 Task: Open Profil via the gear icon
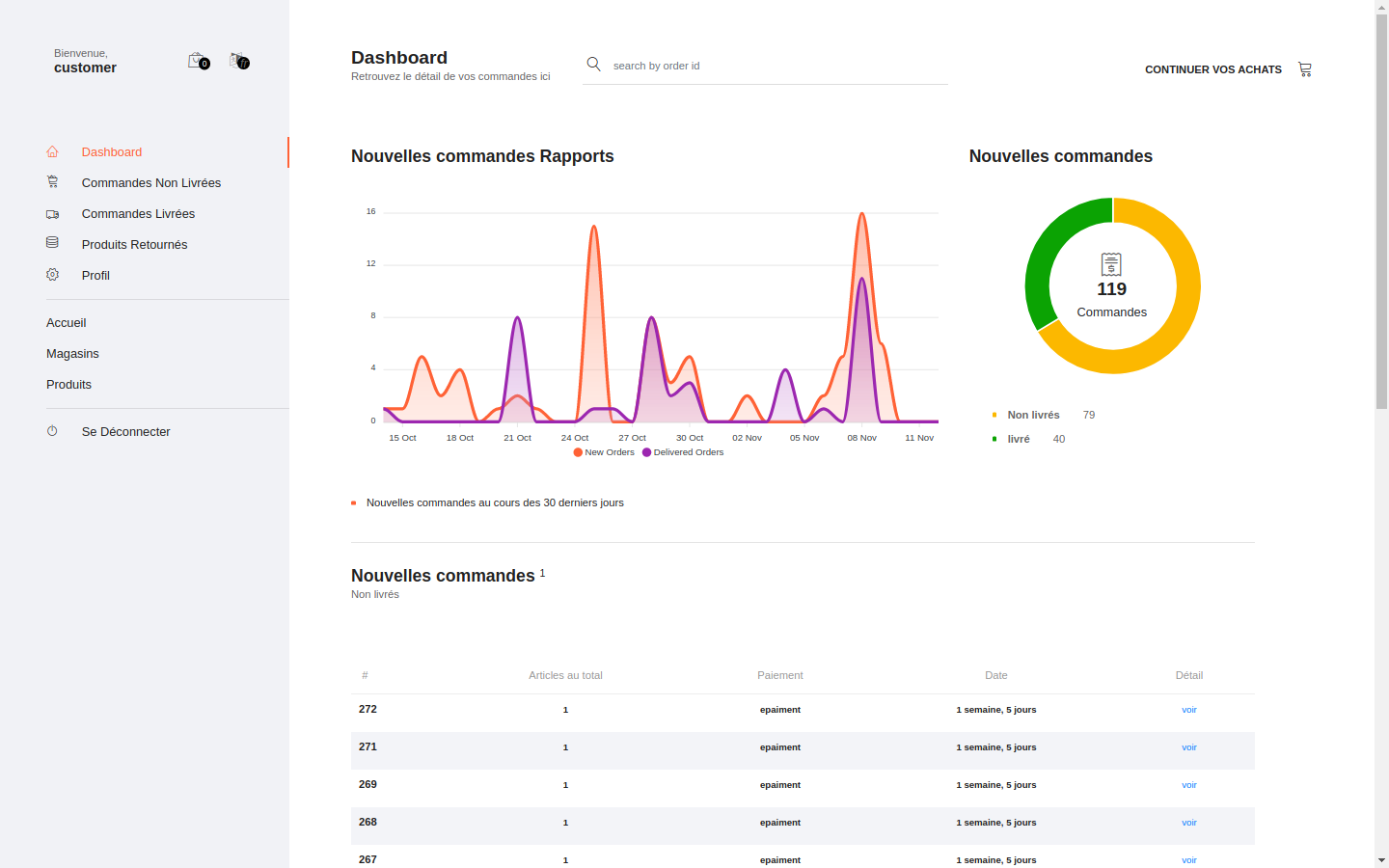point(53,275)
